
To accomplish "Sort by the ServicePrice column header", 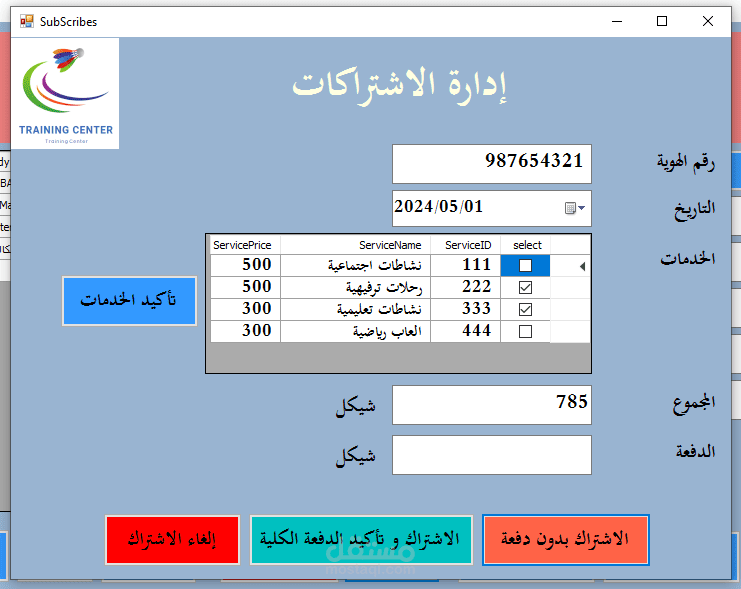I will (245, 245).
